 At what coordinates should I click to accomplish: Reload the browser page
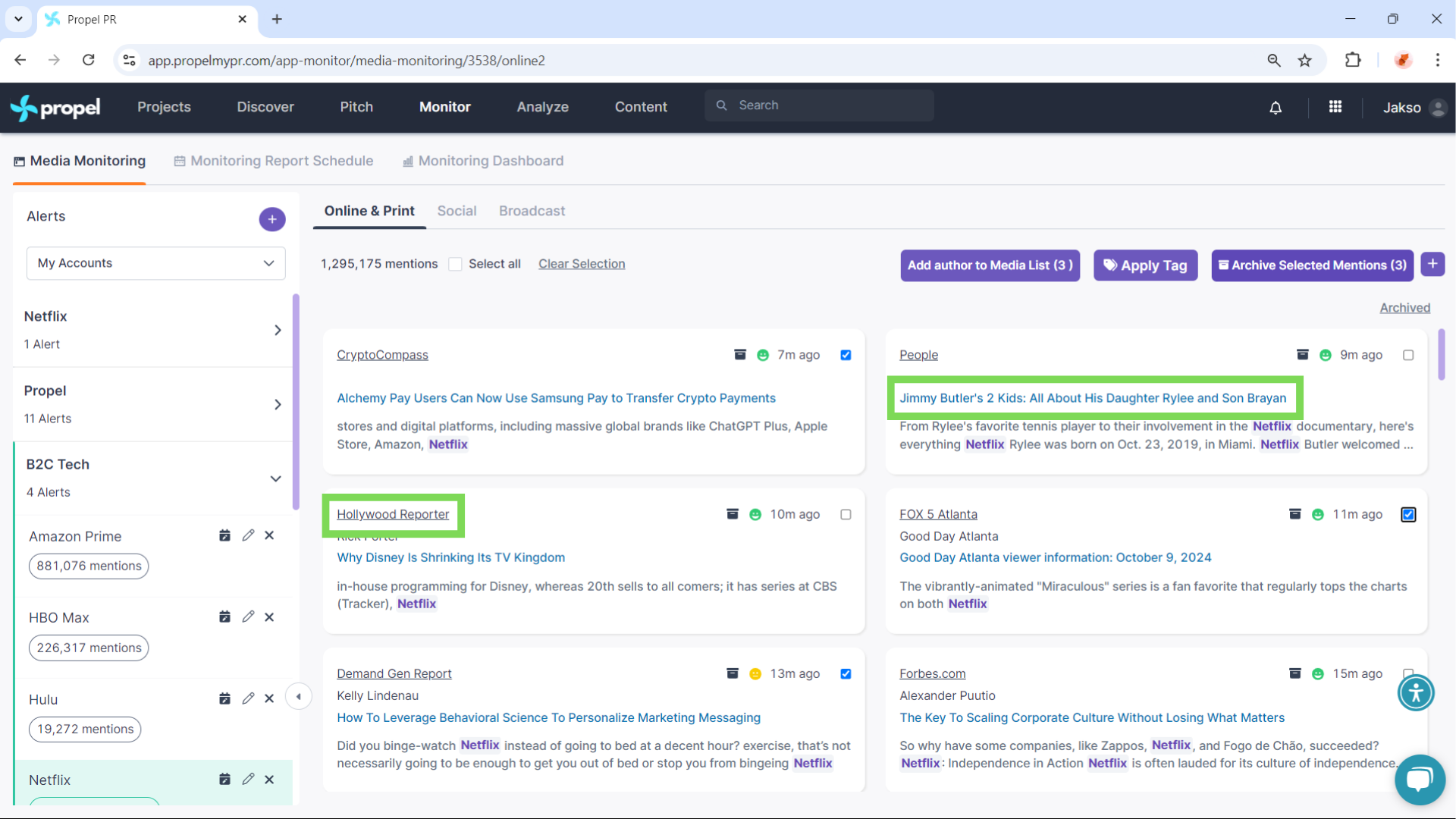89,60
